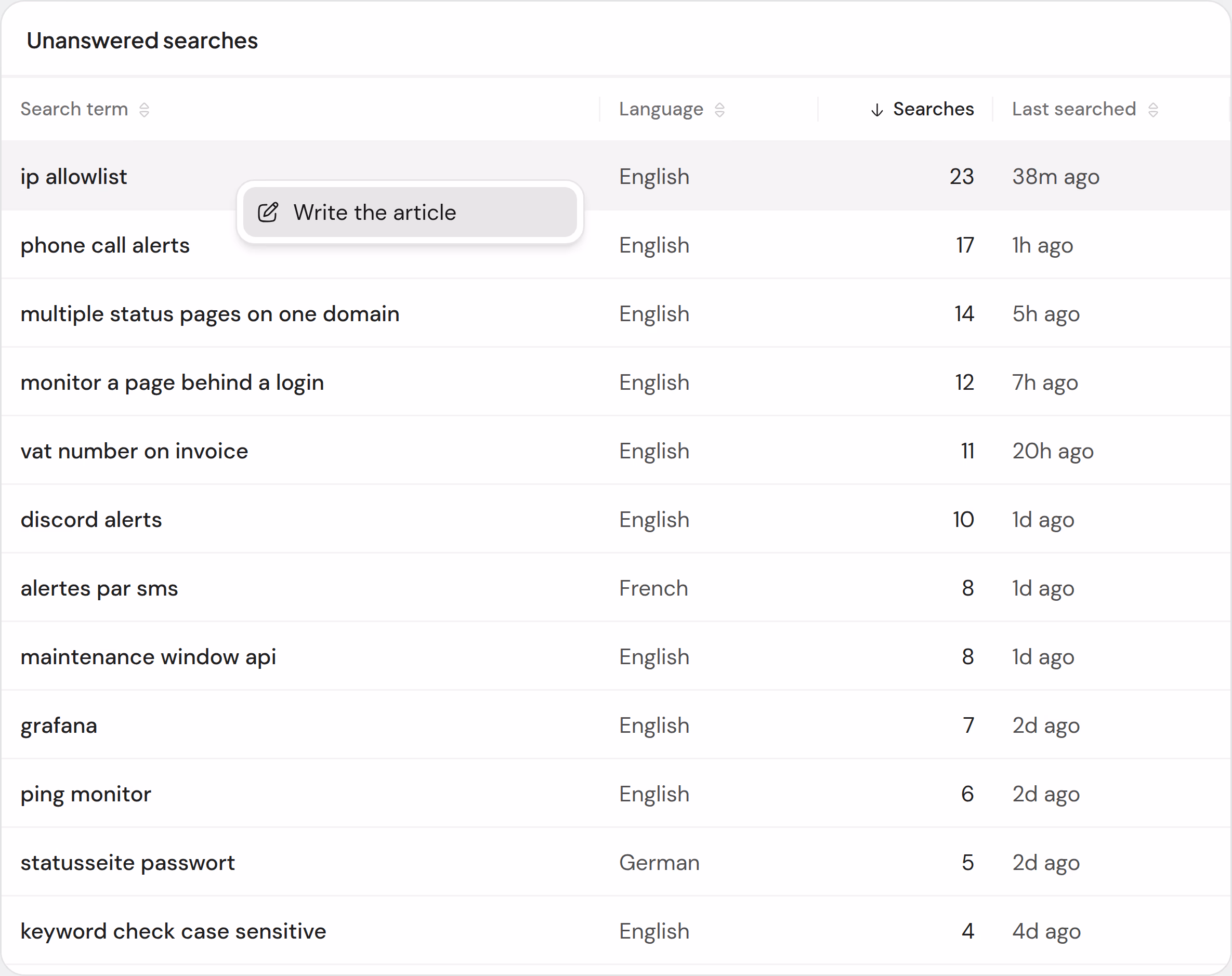Viewport: 1232px width, 976px height.
Task: Click 'statusseite passwort' term
Action: click(127, 862)
